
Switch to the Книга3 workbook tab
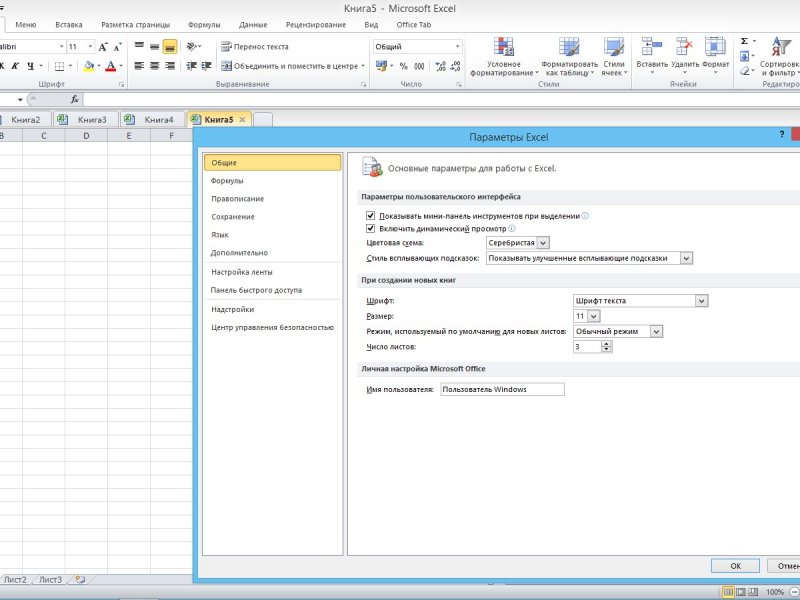[x=85, y=119]
